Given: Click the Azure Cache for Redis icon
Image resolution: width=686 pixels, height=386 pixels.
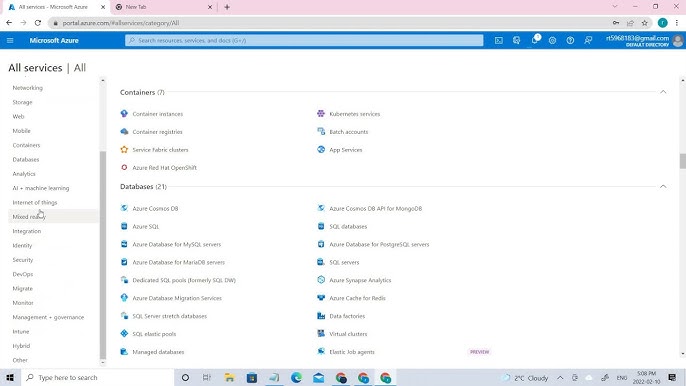Looking at the screenshot, I should point(321,298).
